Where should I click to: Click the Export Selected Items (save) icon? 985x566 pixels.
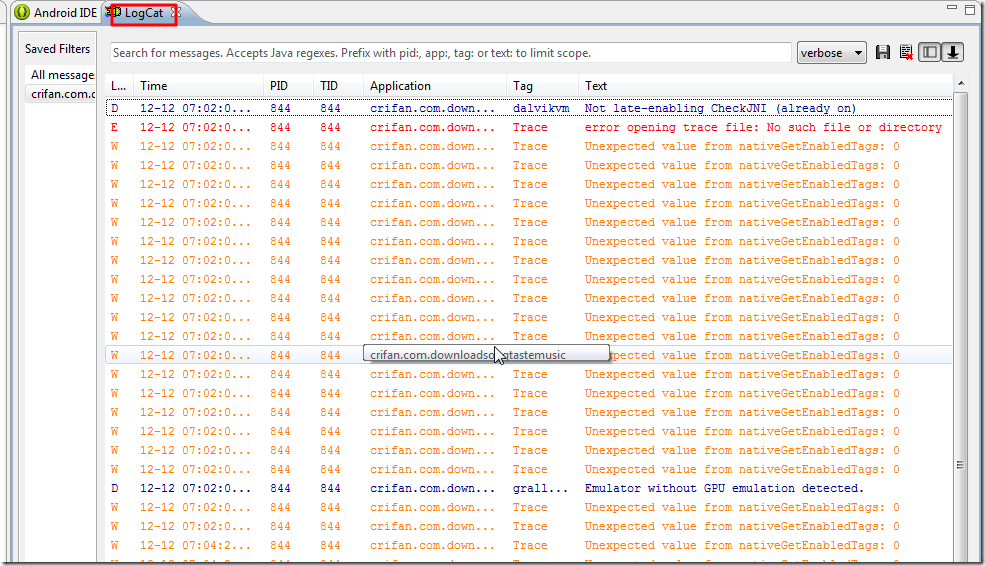tap(883, 53)
